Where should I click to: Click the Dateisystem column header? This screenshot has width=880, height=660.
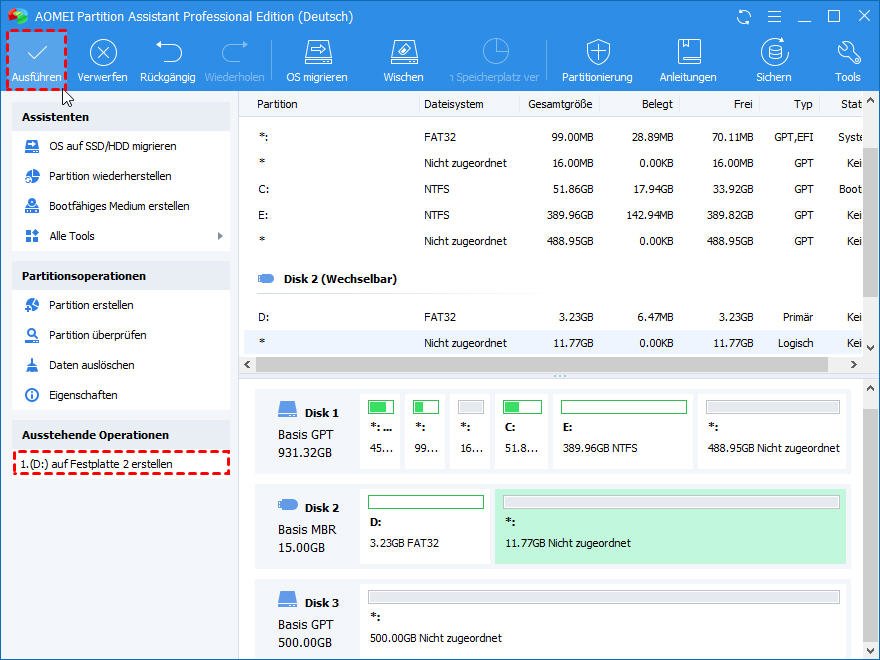click(x=454, y=104)
